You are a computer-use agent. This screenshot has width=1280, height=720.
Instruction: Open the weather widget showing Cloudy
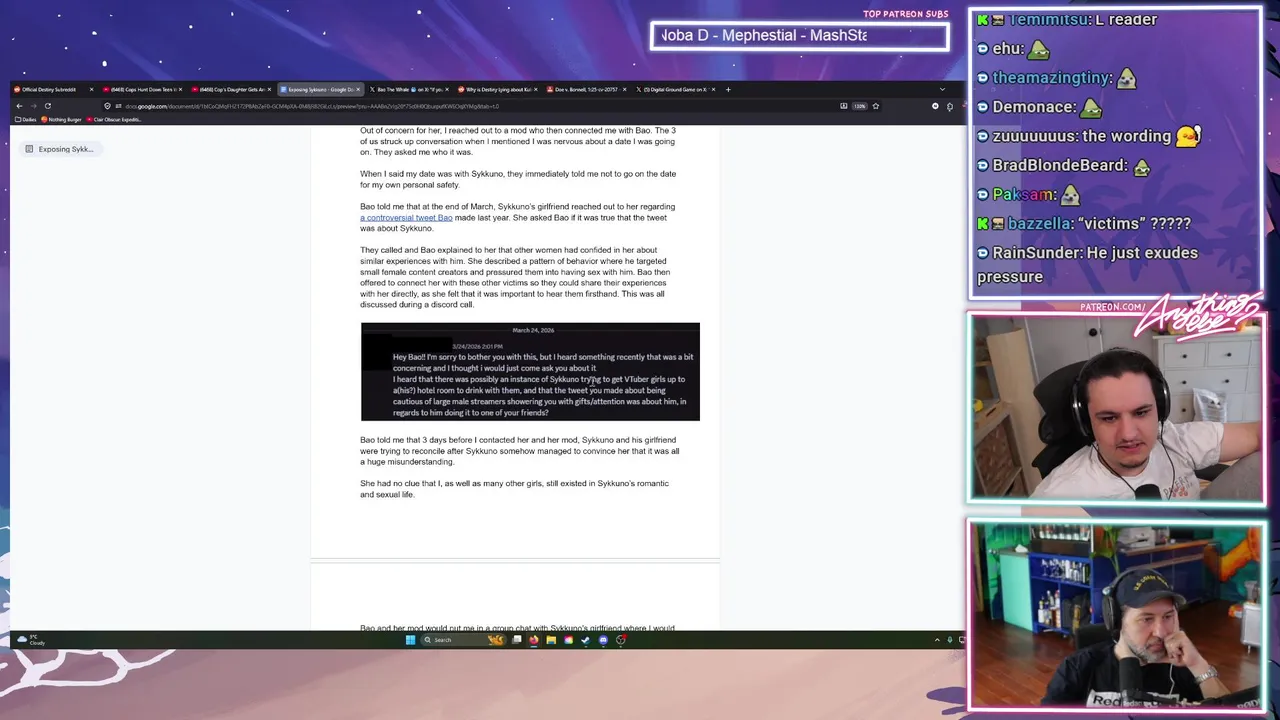(x=30, y=640)
